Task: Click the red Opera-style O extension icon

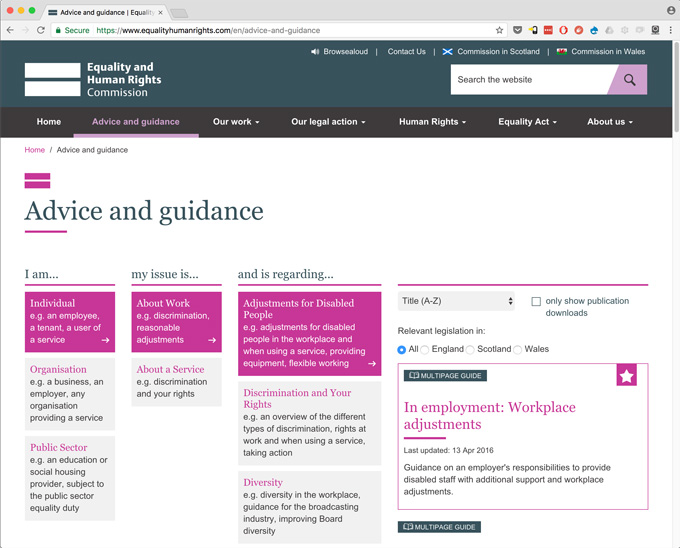Action: 563,30
